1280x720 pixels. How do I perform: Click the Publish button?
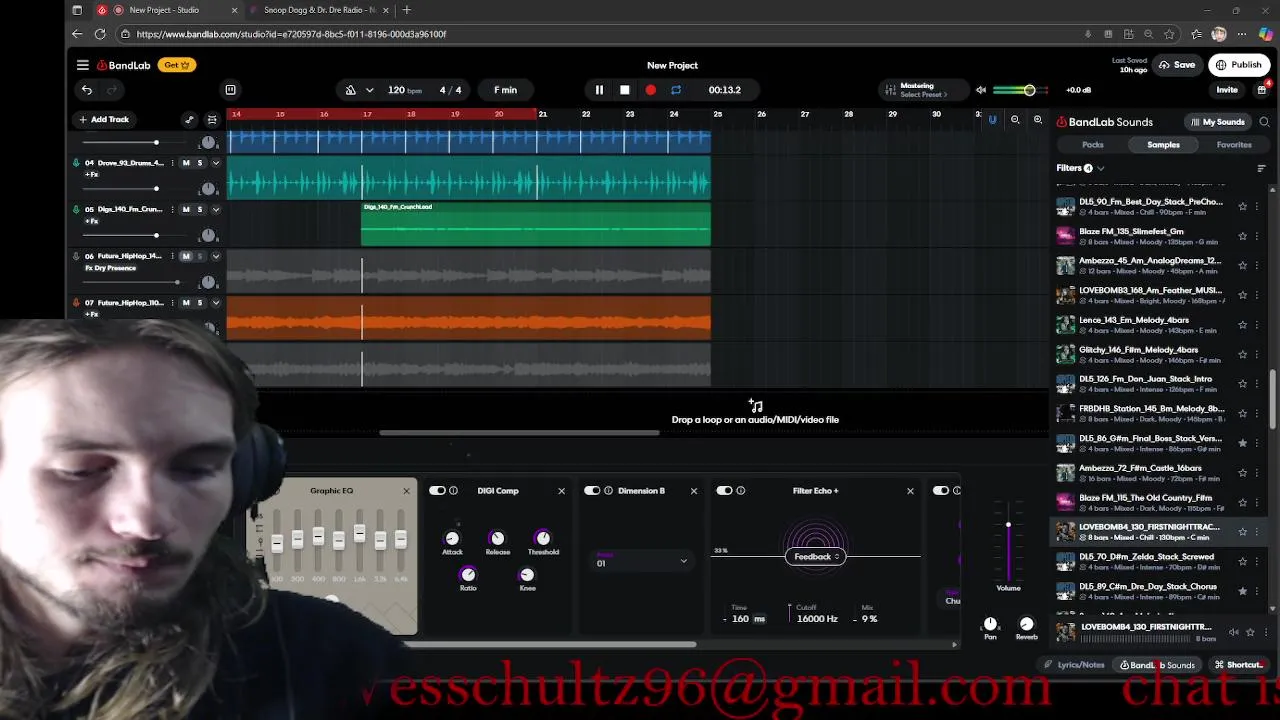coord(1239,65)
